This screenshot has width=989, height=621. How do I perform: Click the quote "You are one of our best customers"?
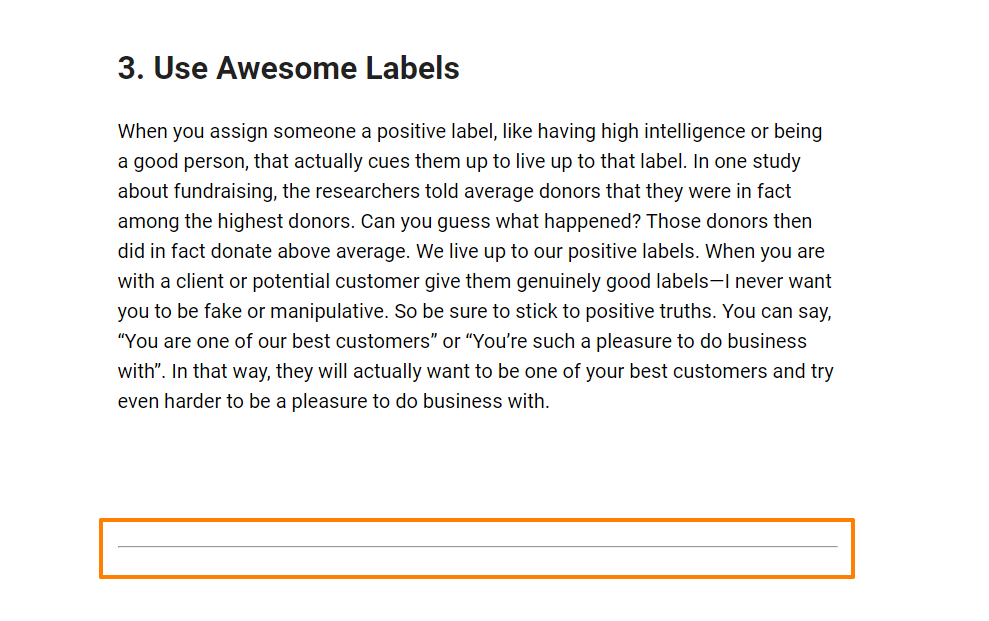coord(278,341)
